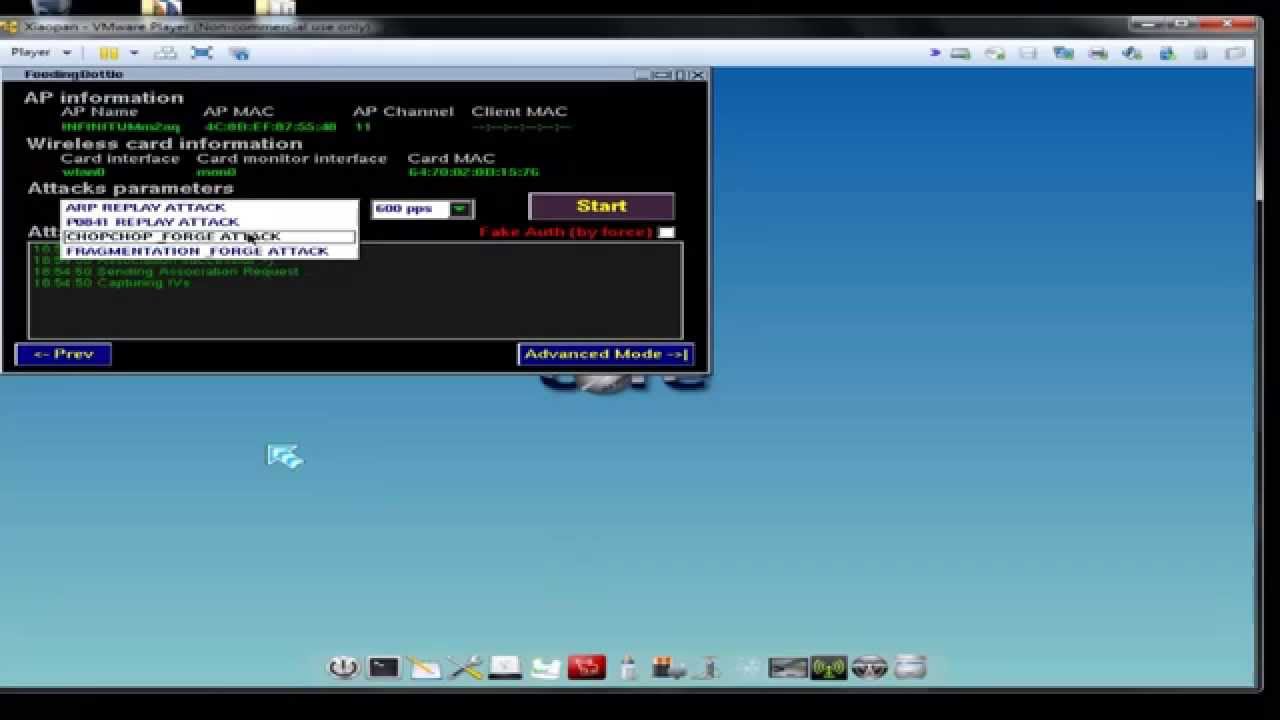This screenshot has width=1280, height=720.
Task: Click the laptop dock icon
Action: (505, 667)
